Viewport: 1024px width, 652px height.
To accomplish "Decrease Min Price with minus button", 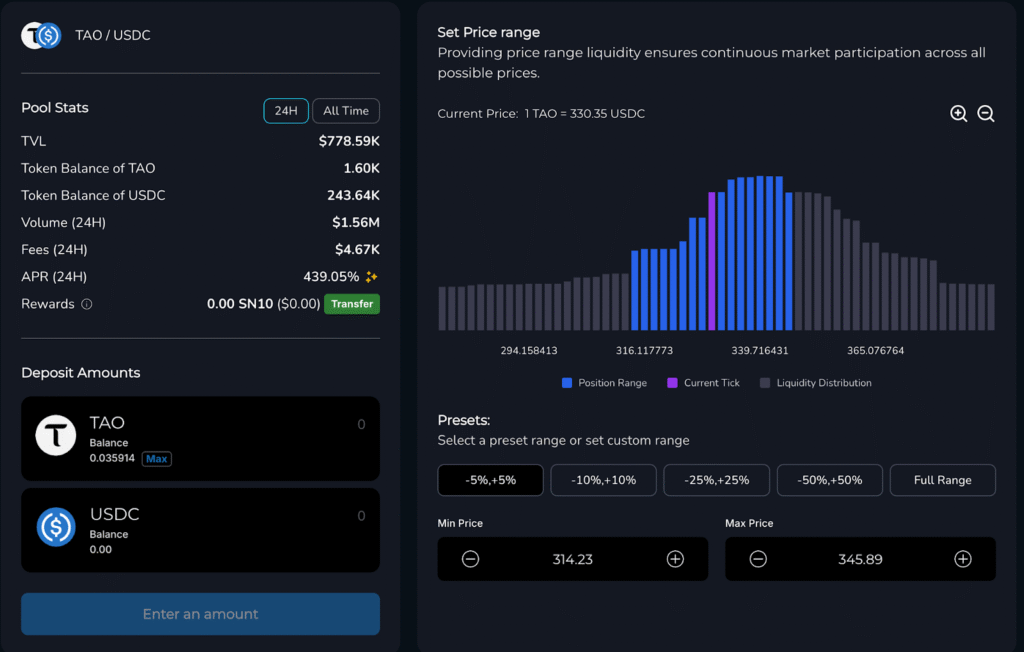I will tap(470, 559).
